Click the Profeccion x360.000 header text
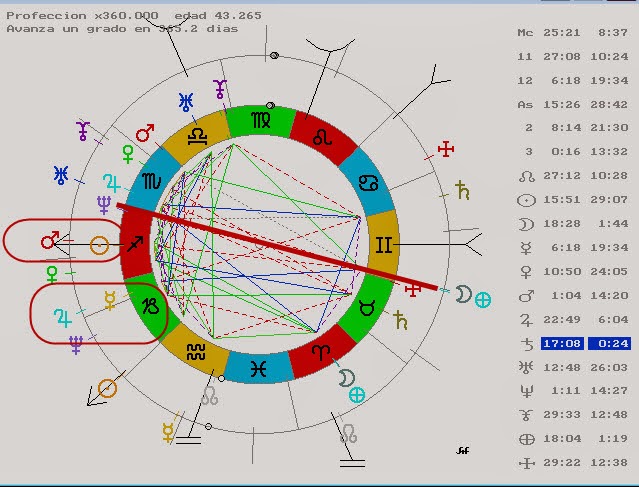Screen dimensions: 639x487 click(82, 15)
